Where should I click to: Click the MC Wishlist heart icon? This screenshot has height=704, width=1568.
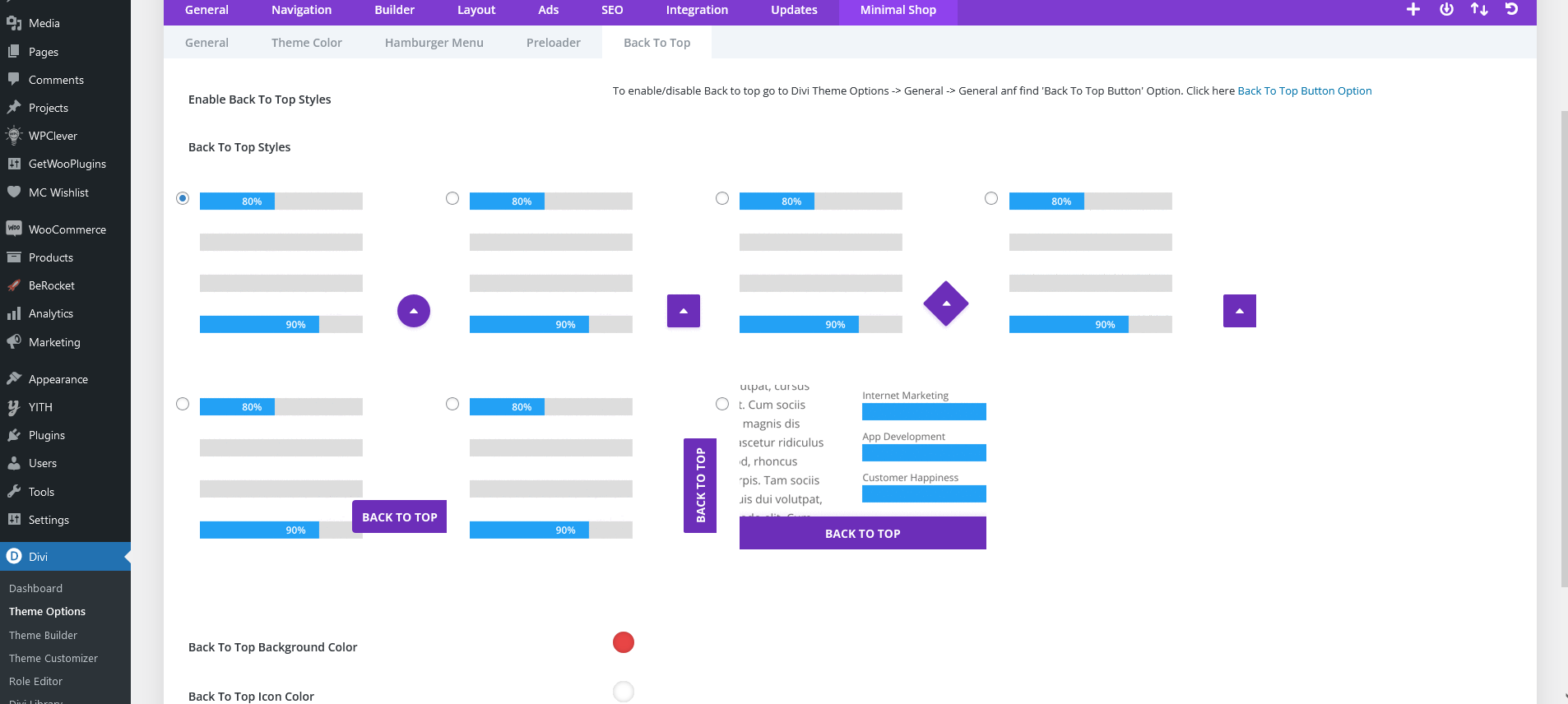14,192
